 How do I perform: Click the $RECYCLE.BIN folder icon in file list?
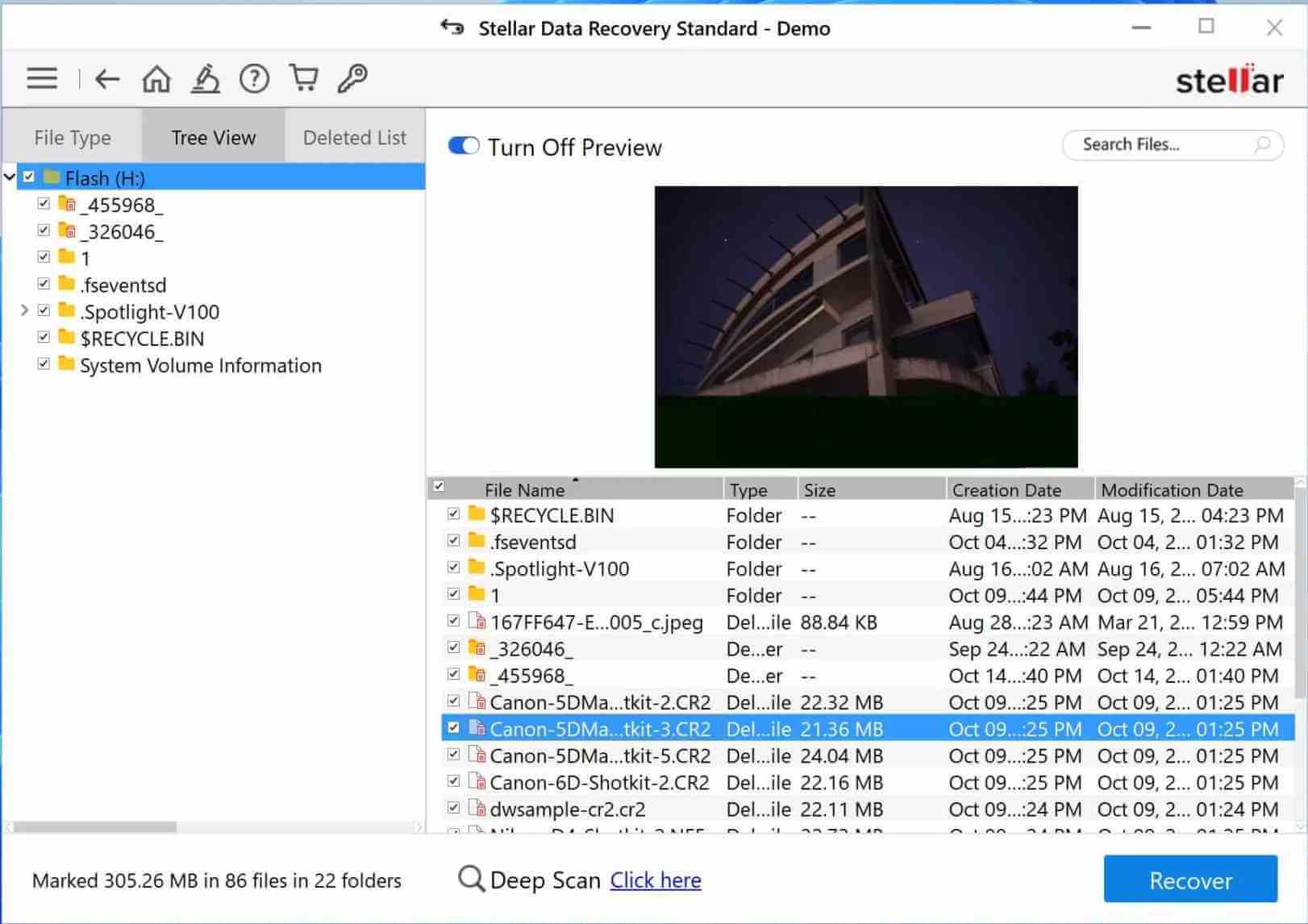pos(477,514)
